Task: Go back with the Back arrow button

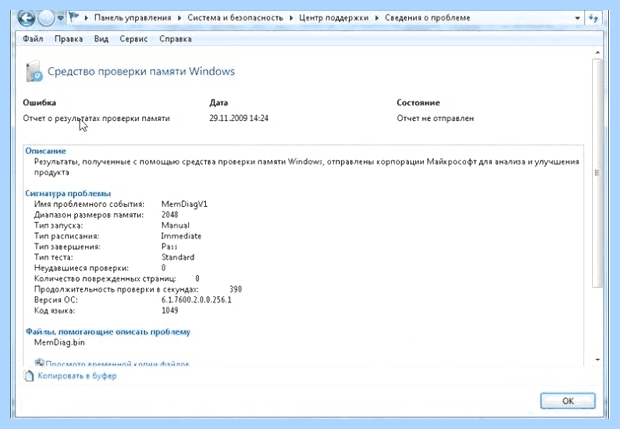Action: [x=26, y=18]
